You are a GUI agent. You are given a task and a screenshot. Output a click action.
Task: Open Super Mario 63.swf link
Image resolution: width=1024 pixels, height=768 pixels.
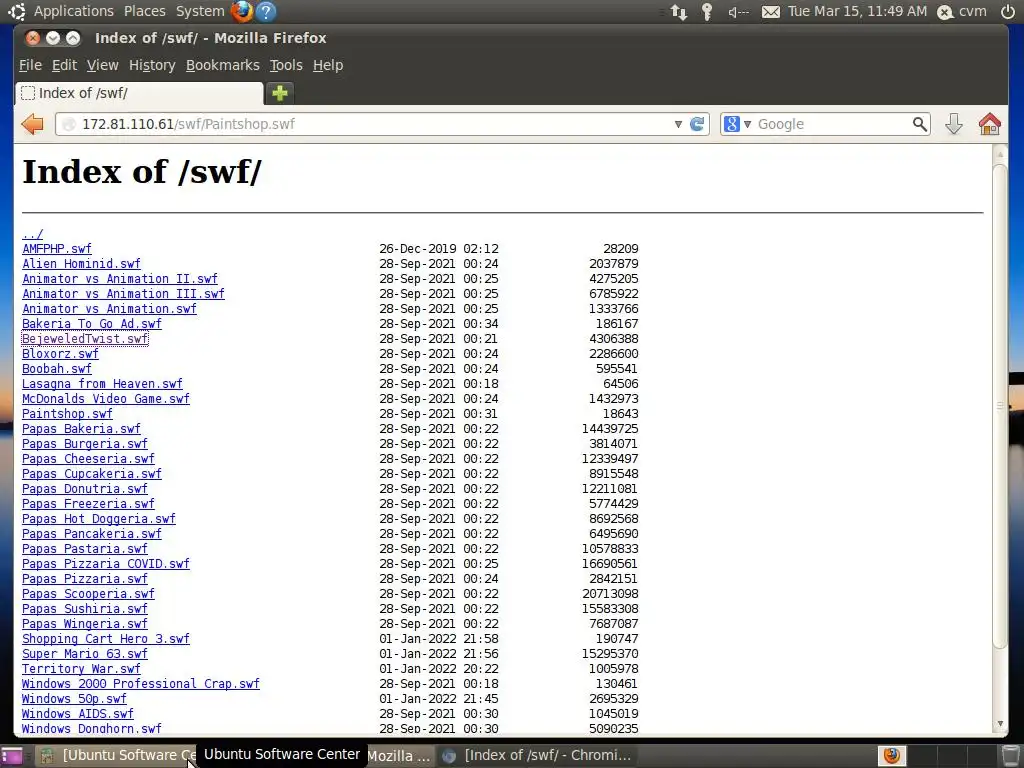point(85,654)
